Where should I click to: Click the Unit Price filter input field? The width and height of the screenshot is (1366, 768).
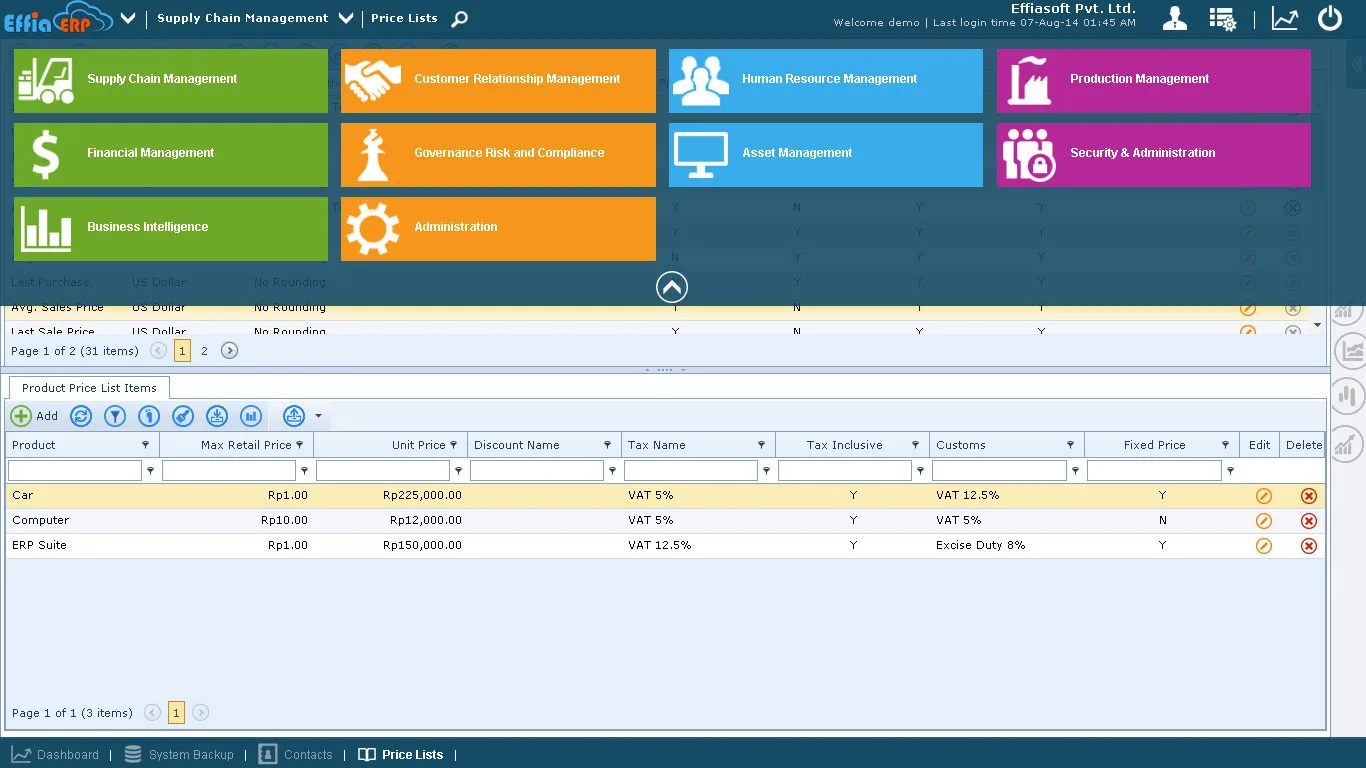(383, 470)
